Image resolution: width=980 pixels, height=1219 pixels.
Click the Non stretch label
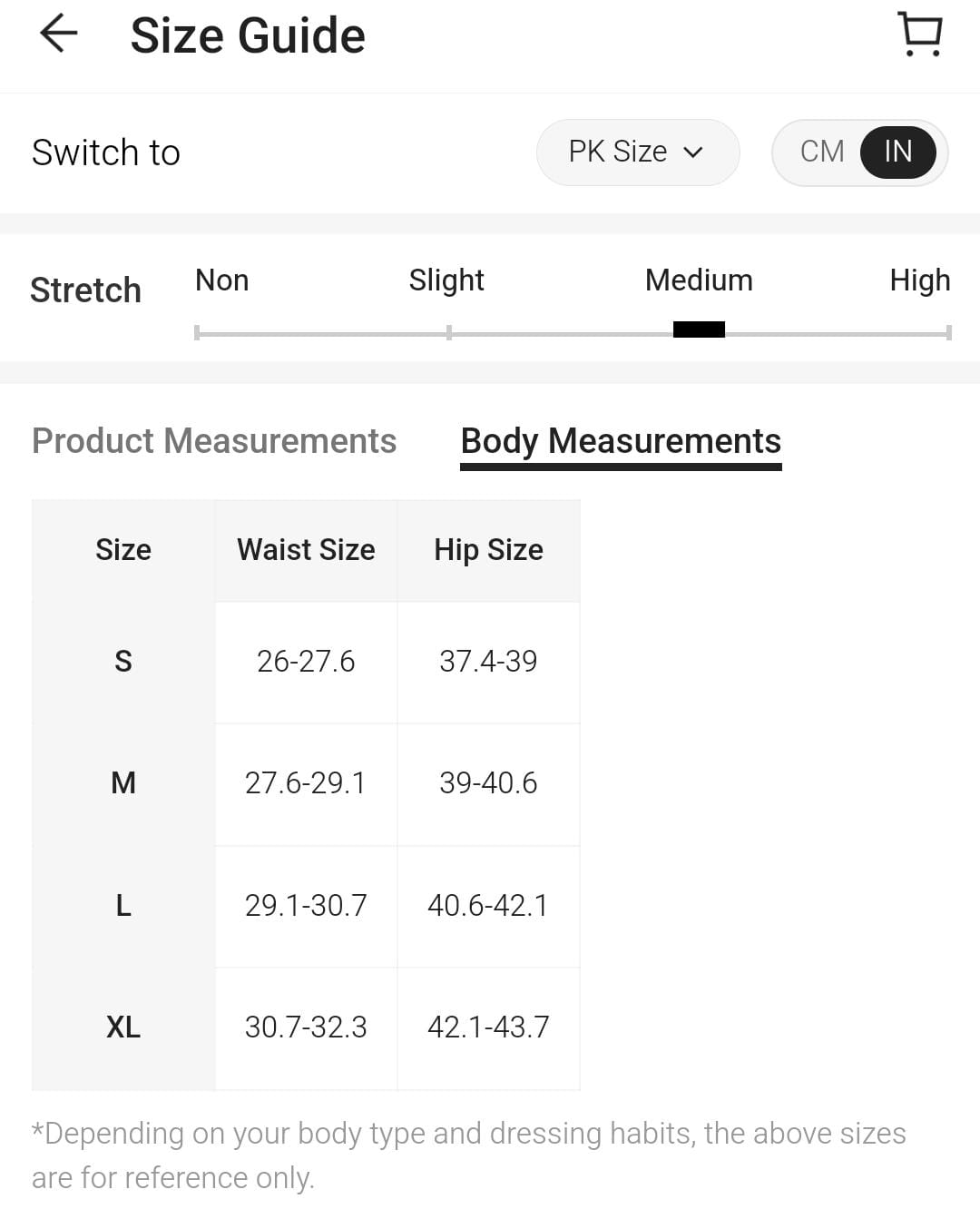tap(221, 280)
